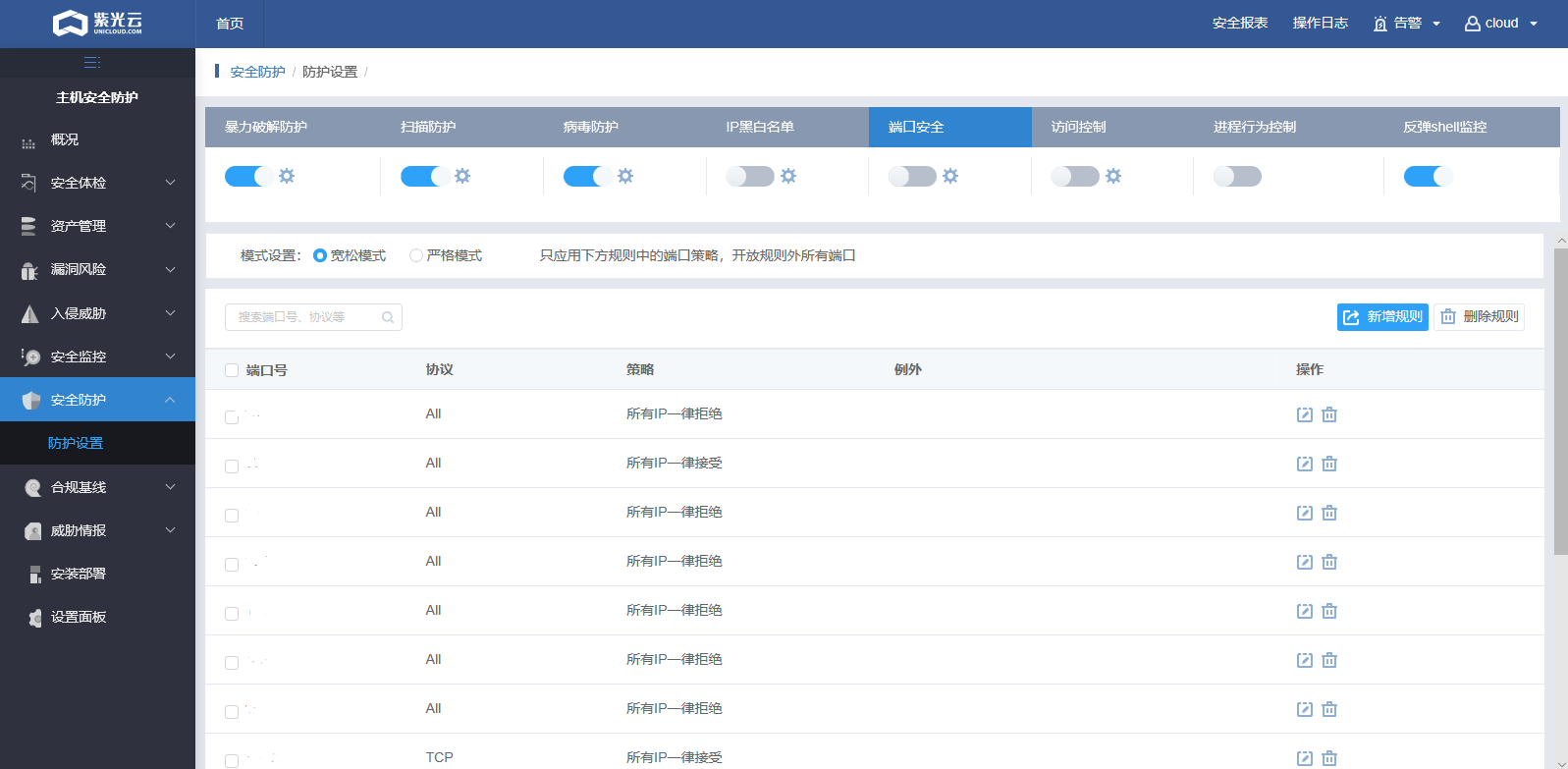Enable the 进程行为控制 switch
Image resolution: width=1568 pixels, height=769 pixels.
tap(1237, 176)
